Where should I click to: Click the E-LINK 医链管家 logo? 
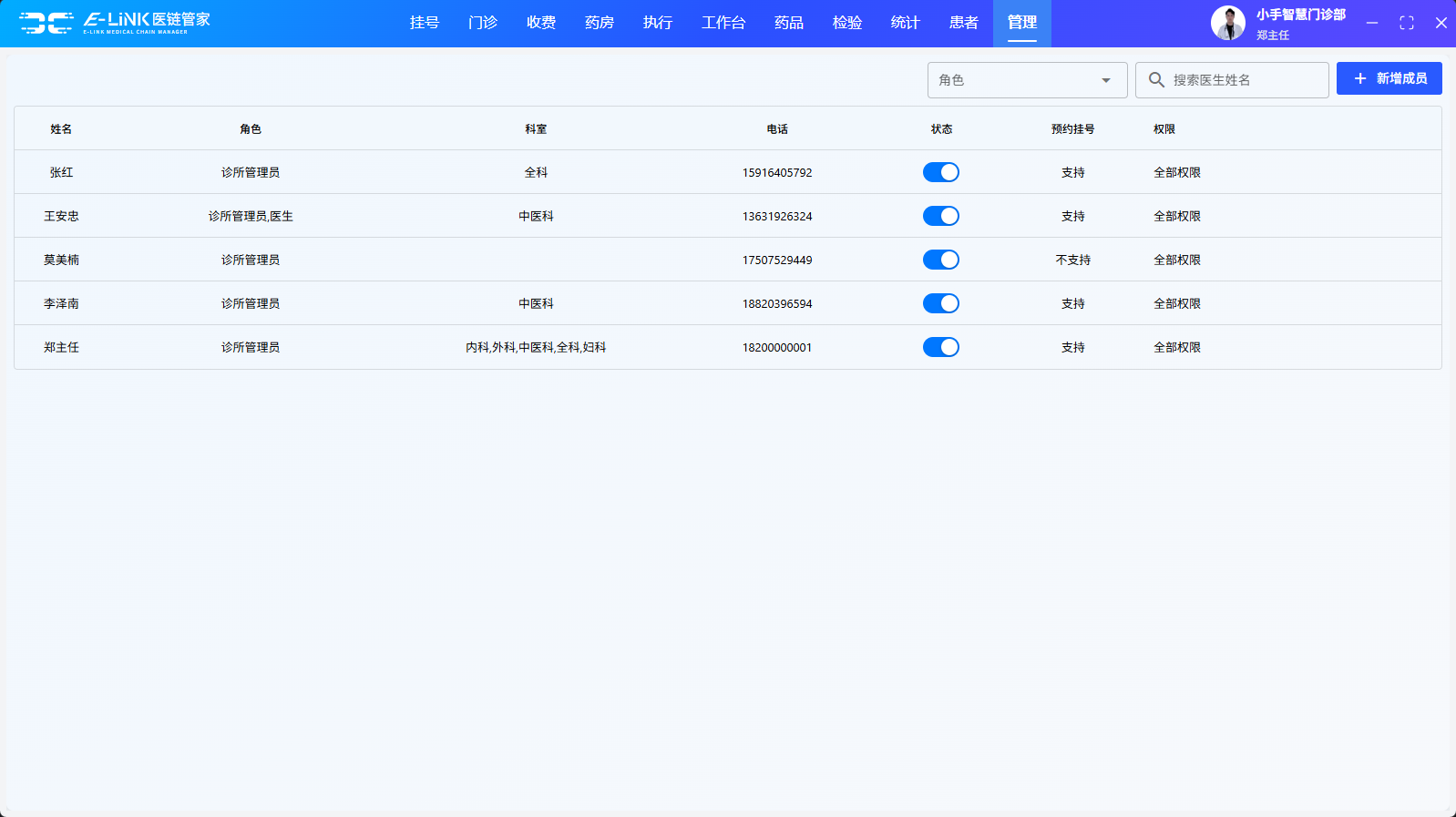click(115, 23)
